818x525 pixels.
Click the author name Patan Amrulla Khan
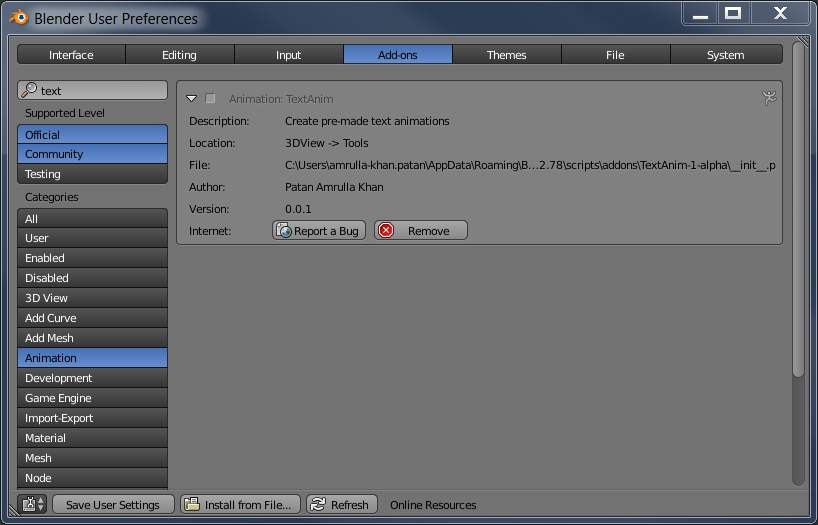pyautogui.click(x=334, y=187)
